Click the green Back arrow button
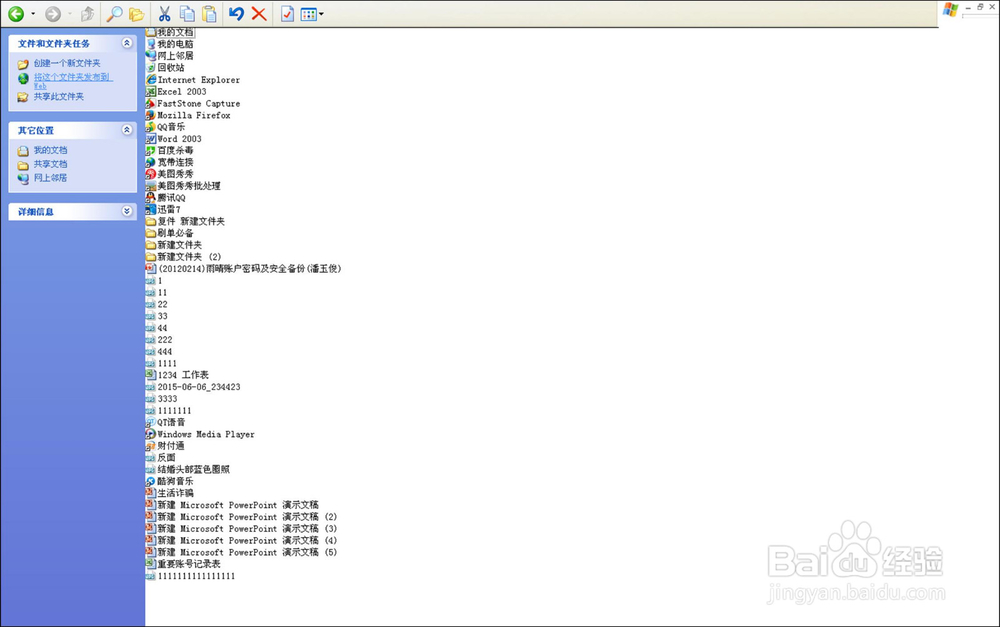 (x=16, y=13)
